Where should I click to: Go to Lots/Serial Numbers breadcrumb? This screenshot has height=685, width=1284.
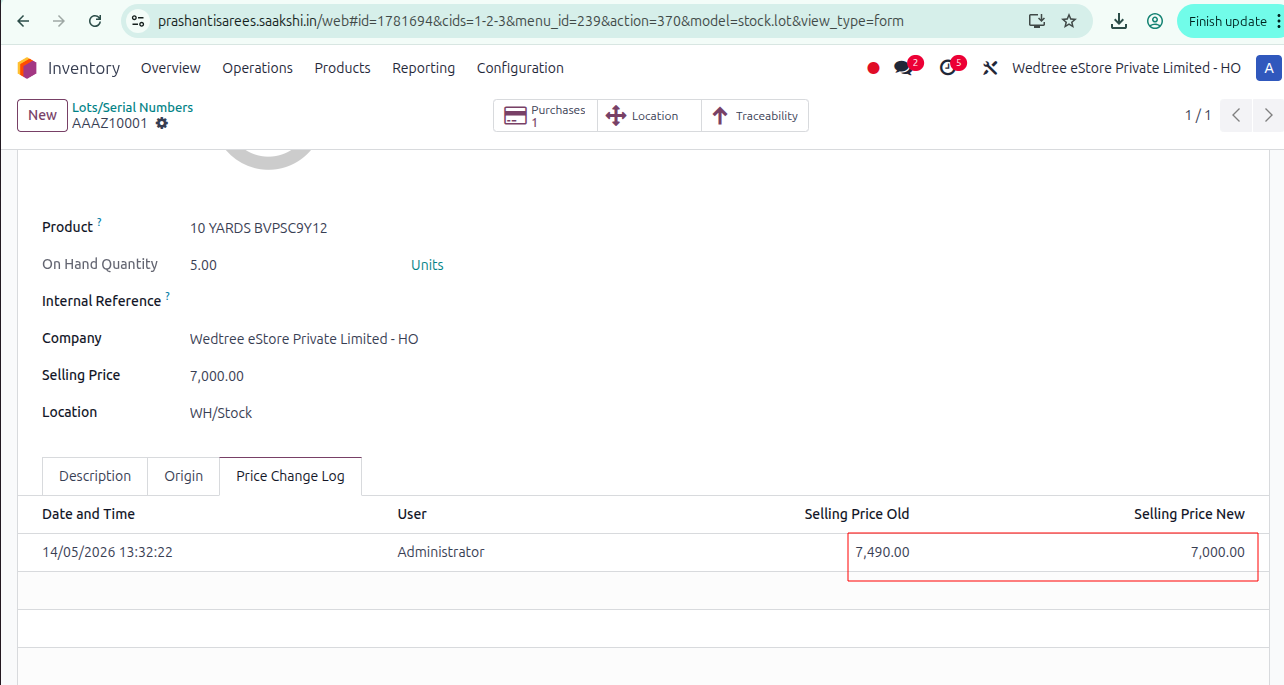pyautogui.click(x=132, y=107)
